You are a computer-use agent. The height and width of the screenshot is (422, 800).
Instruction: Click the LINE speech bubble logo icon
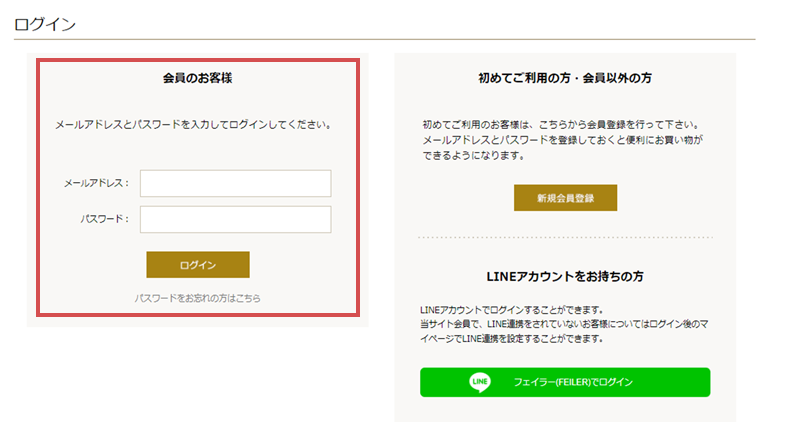tap(480, 382)
